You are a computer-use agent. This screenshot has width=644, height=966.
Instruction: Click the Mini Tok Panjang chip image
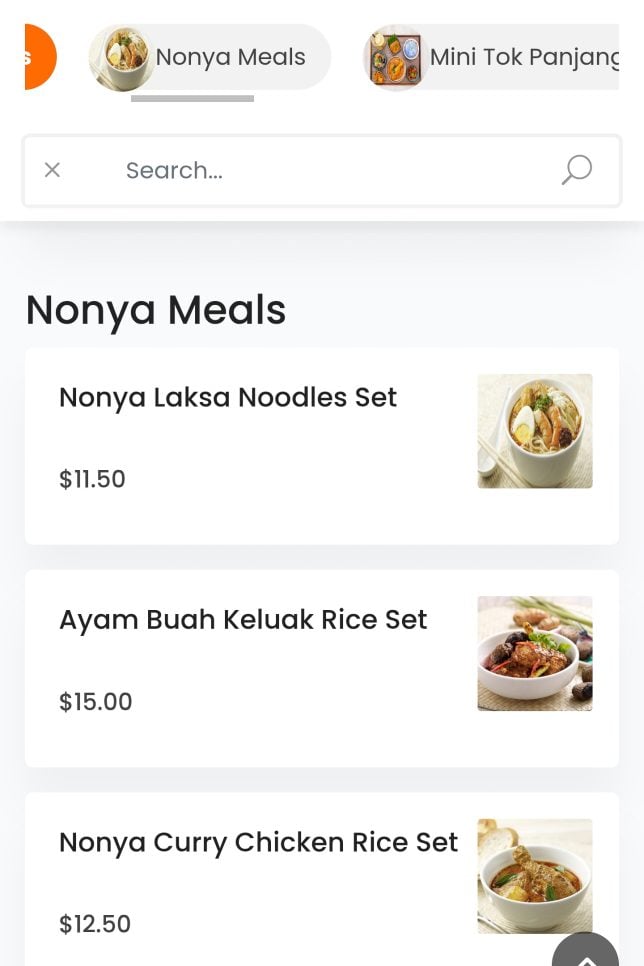[x=395, y=57]
